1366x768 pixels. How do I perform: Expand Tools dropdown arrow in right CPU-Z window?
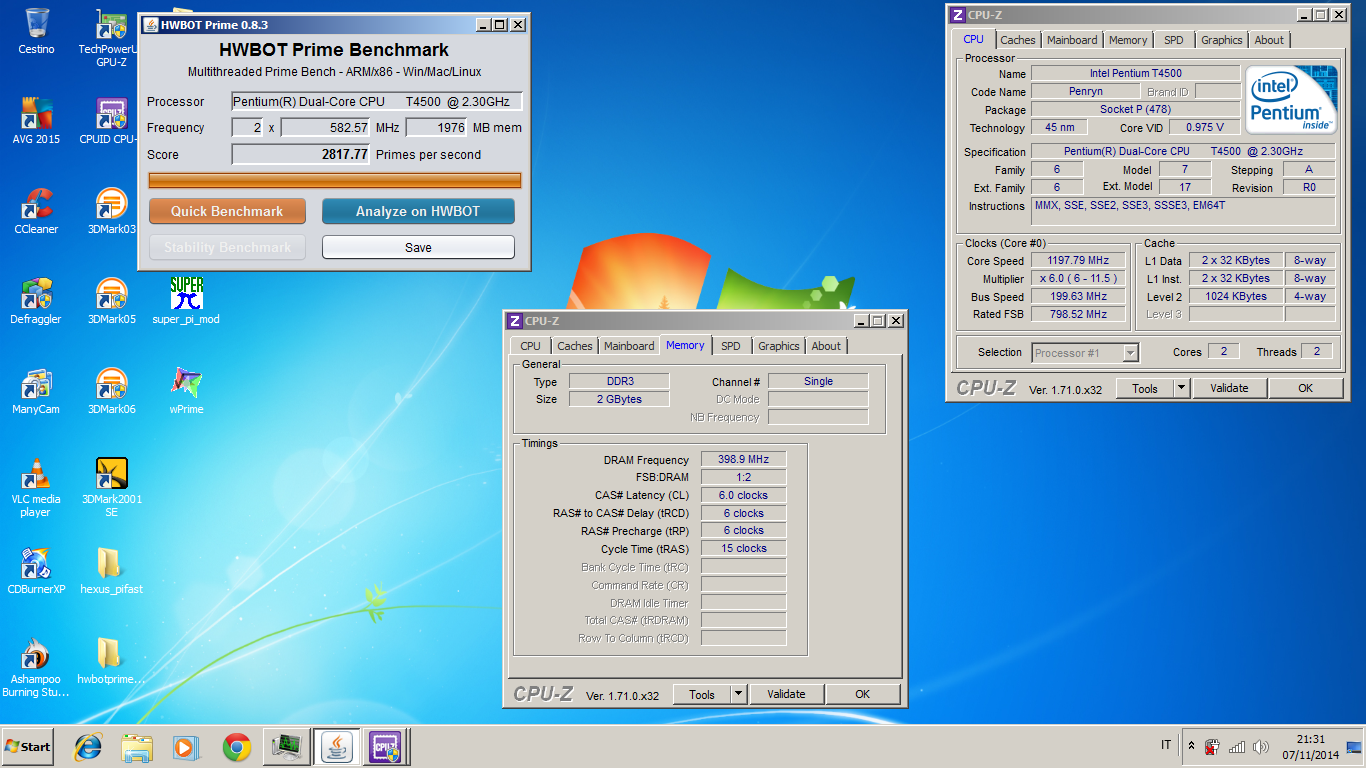tap(1181, 388)
